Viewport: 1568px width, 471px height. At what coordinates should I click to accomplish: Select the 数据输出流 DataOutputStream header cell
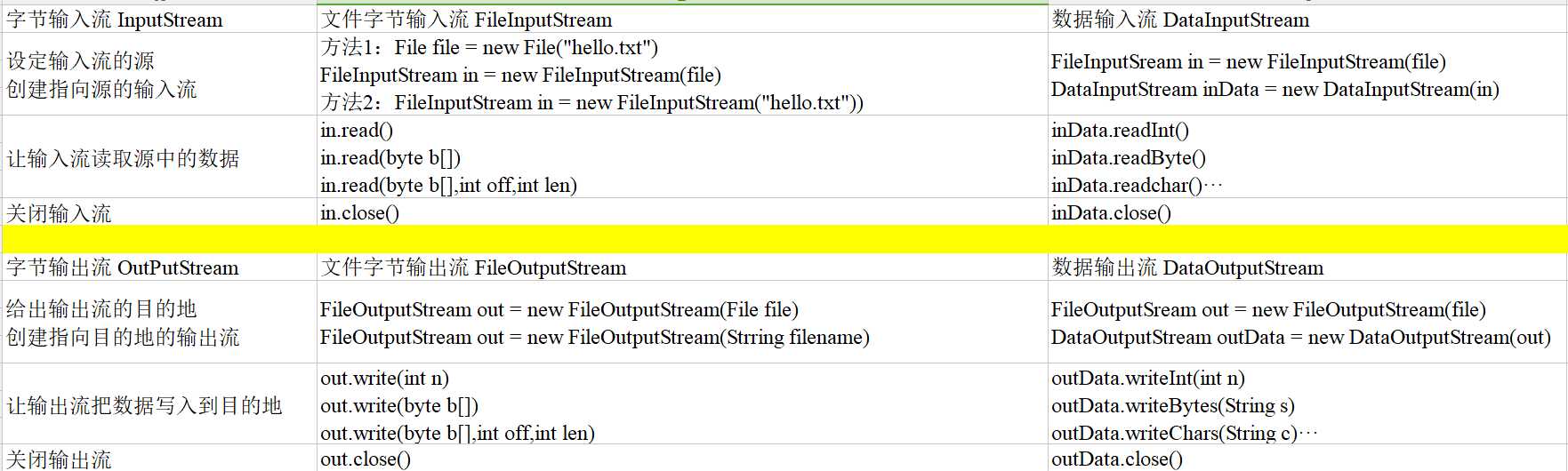[1307, 267]
